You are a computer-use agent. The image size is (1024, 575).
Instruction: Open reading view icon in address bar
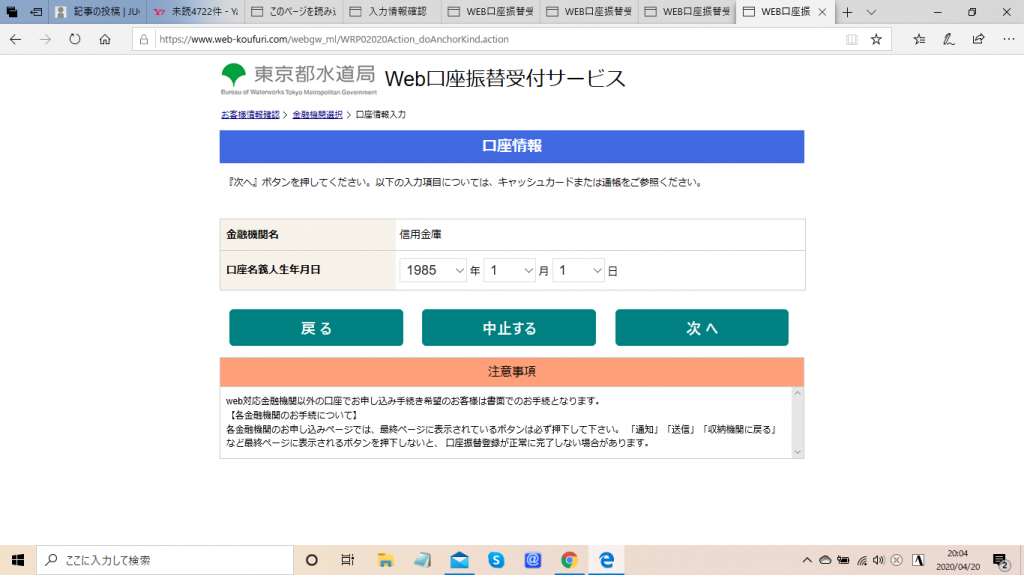[x=851, y=39]
